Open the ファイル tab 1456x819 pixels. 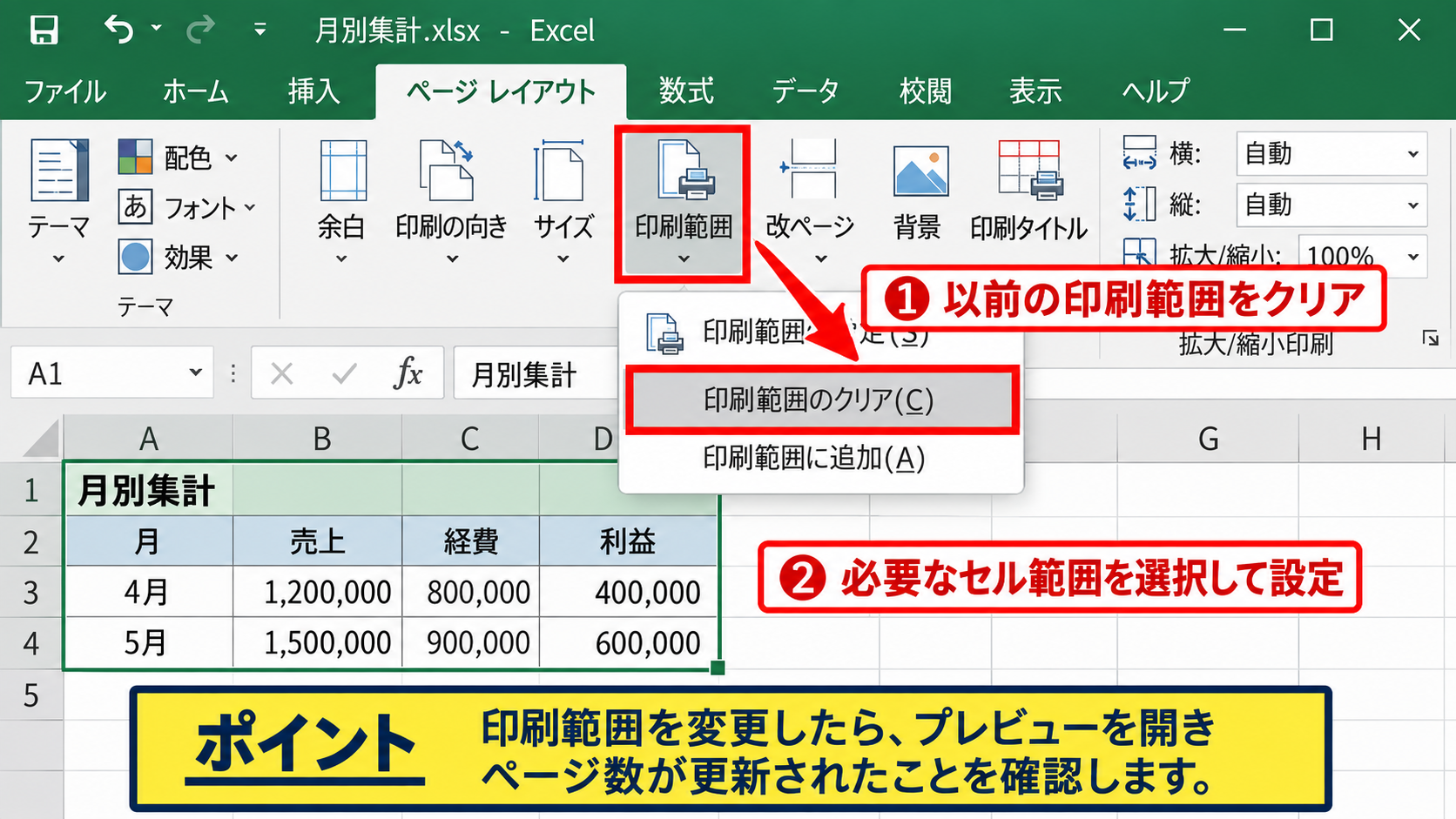tap(64, 91)
